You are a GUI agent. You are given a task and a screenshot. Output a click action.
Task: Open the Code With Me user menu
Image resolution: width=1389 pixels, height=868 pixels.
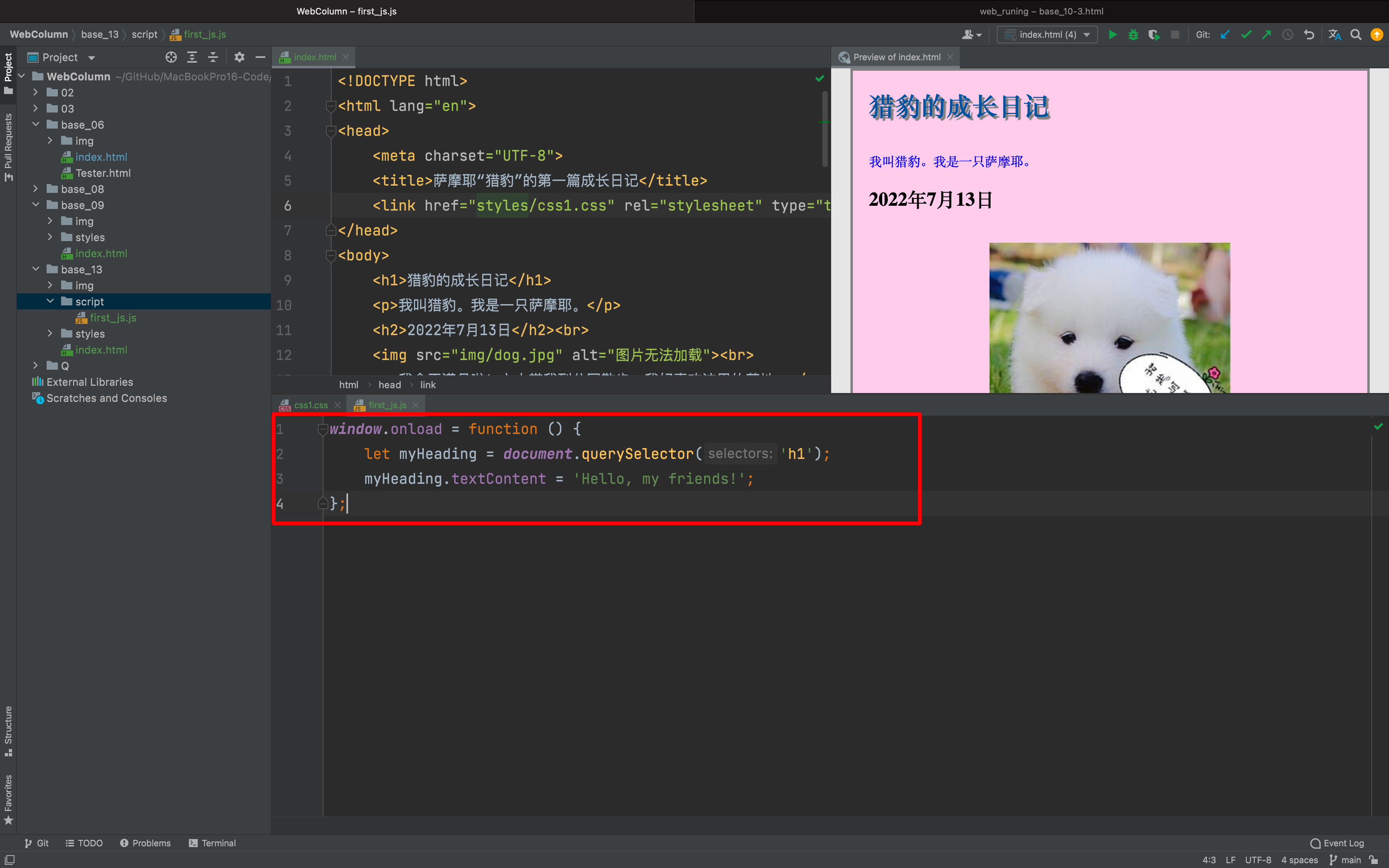tap(971, 35)
